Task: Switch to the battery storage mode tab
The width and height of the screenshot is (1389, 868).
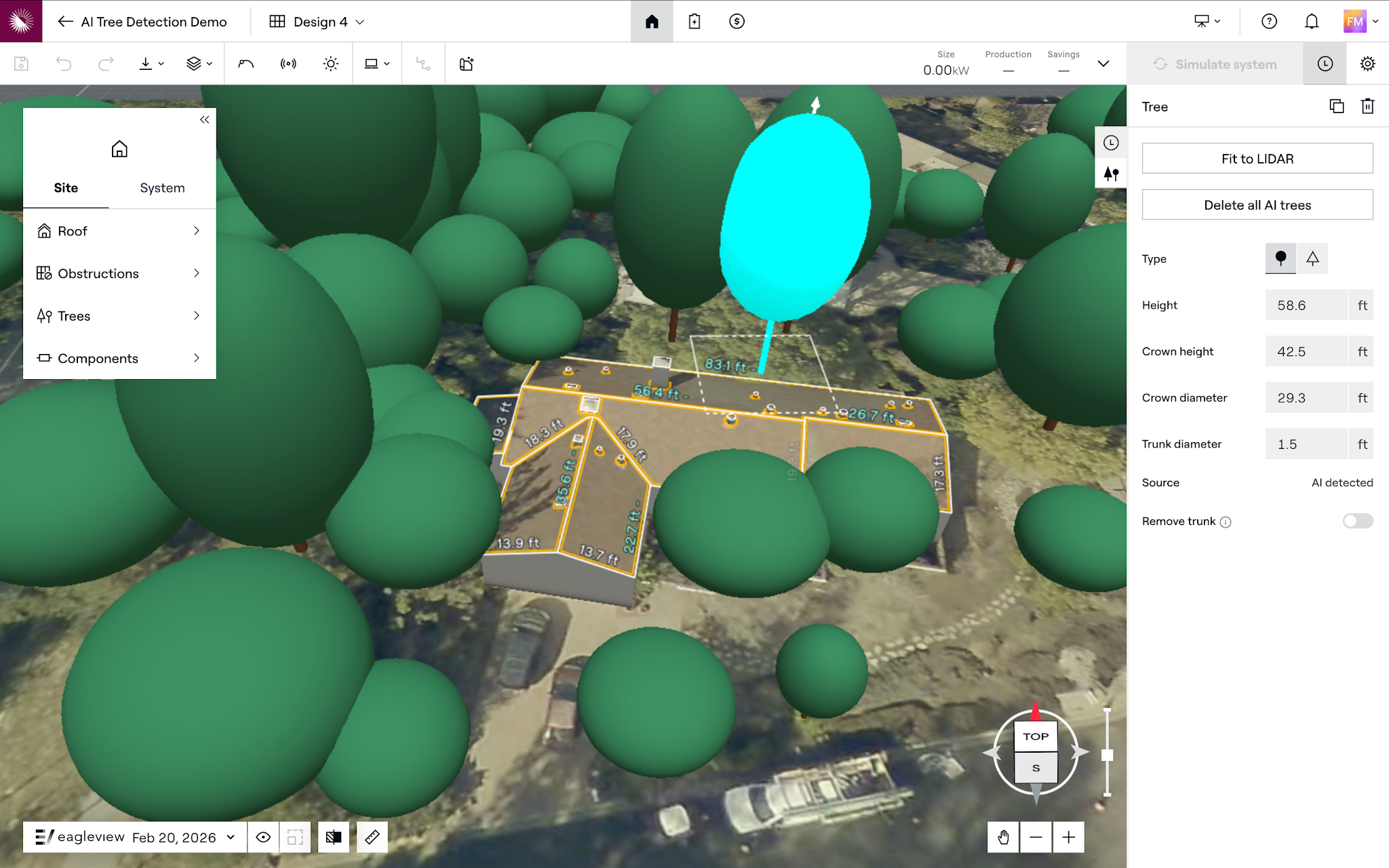Action: pos(694,22)
